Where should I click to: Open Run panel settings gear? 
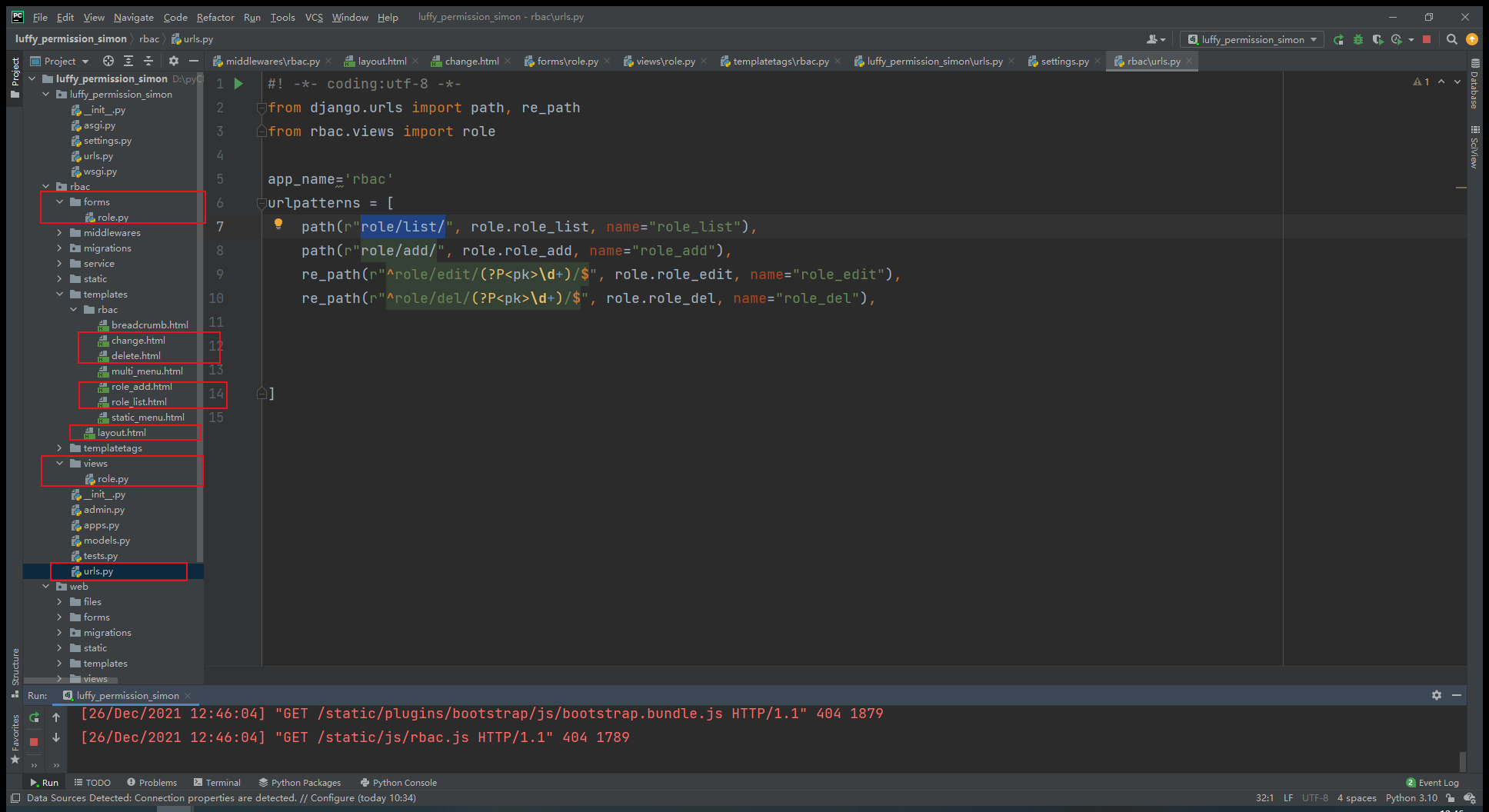click(1437, 695)
